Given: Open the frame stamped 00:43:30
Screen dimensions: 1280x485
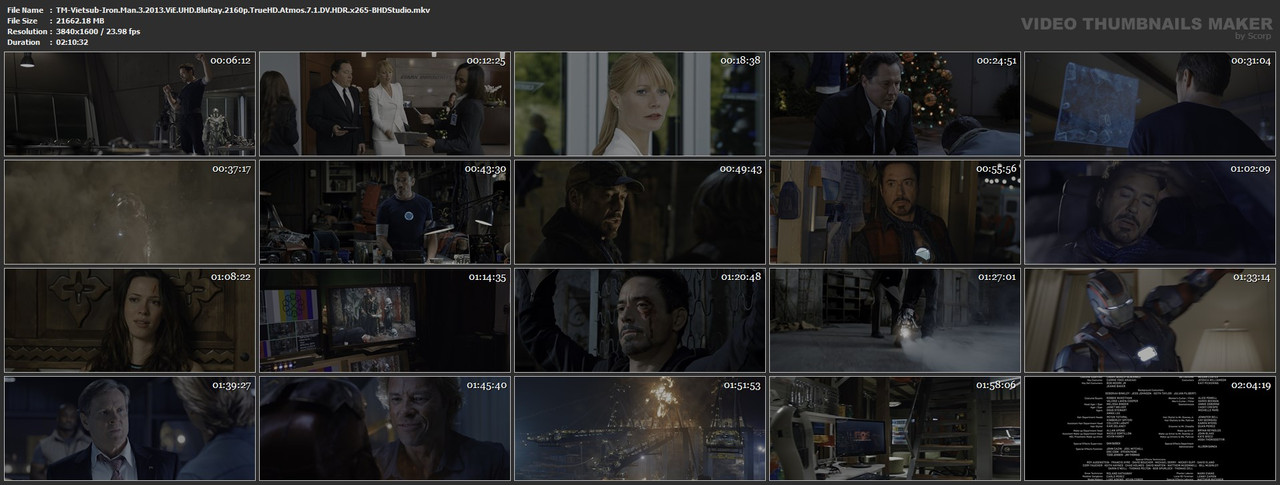Looking at the screenshot, I should pos(384,211).
